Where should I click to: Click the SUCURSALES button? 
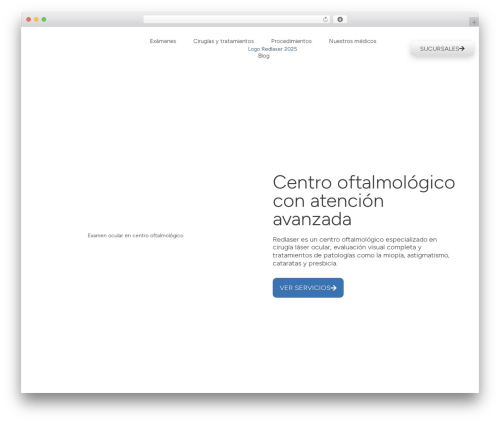[x=442, y=49]
